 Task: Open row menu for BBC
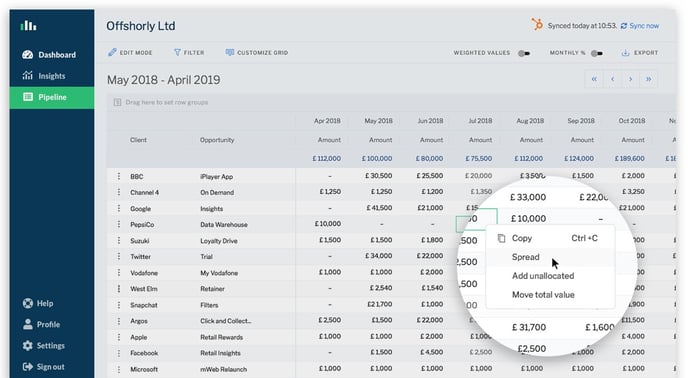[118, 176]
